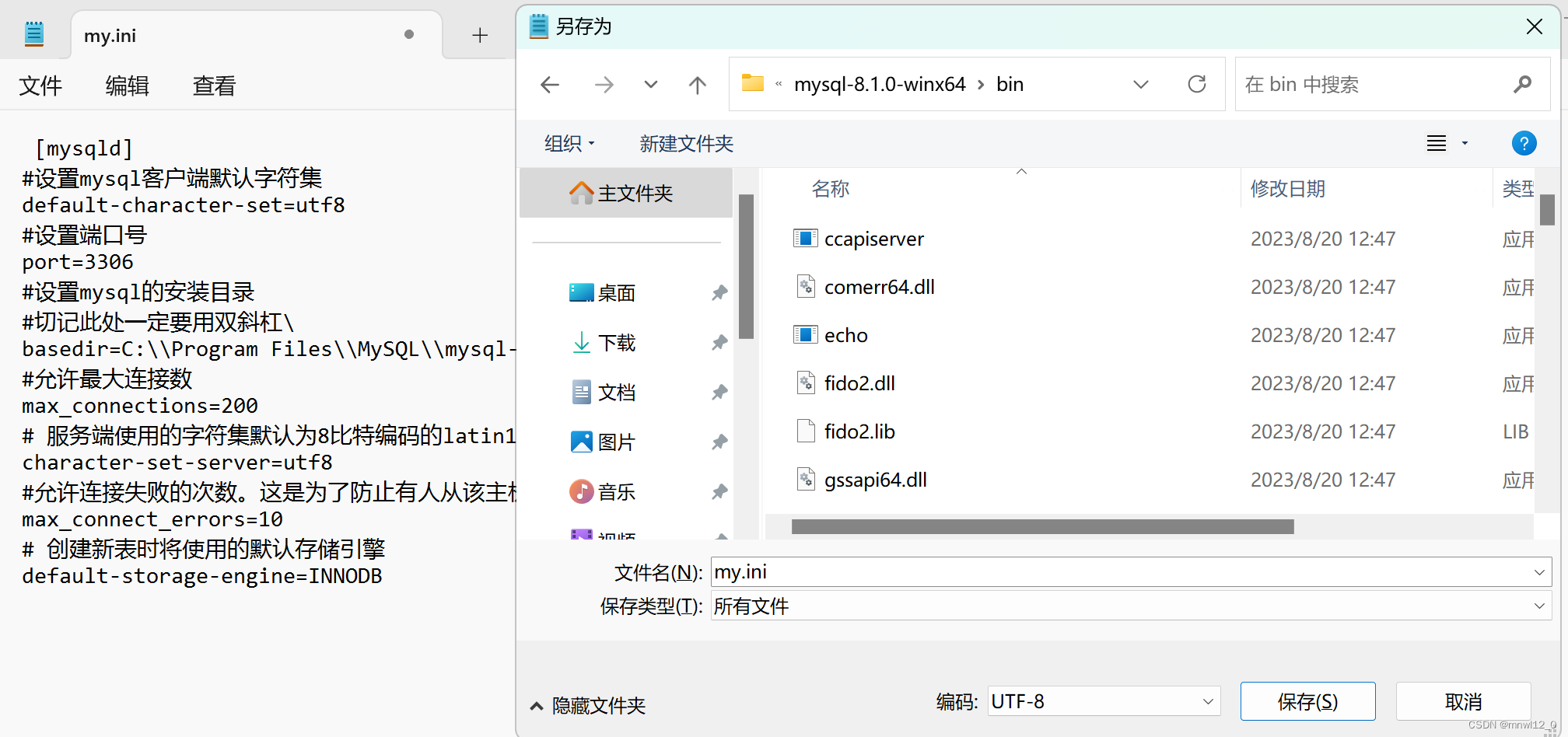This screenshot has width=1568, height=737.
Task: Unpin 音乐 from the sidebar
Action: pos(719,491)
